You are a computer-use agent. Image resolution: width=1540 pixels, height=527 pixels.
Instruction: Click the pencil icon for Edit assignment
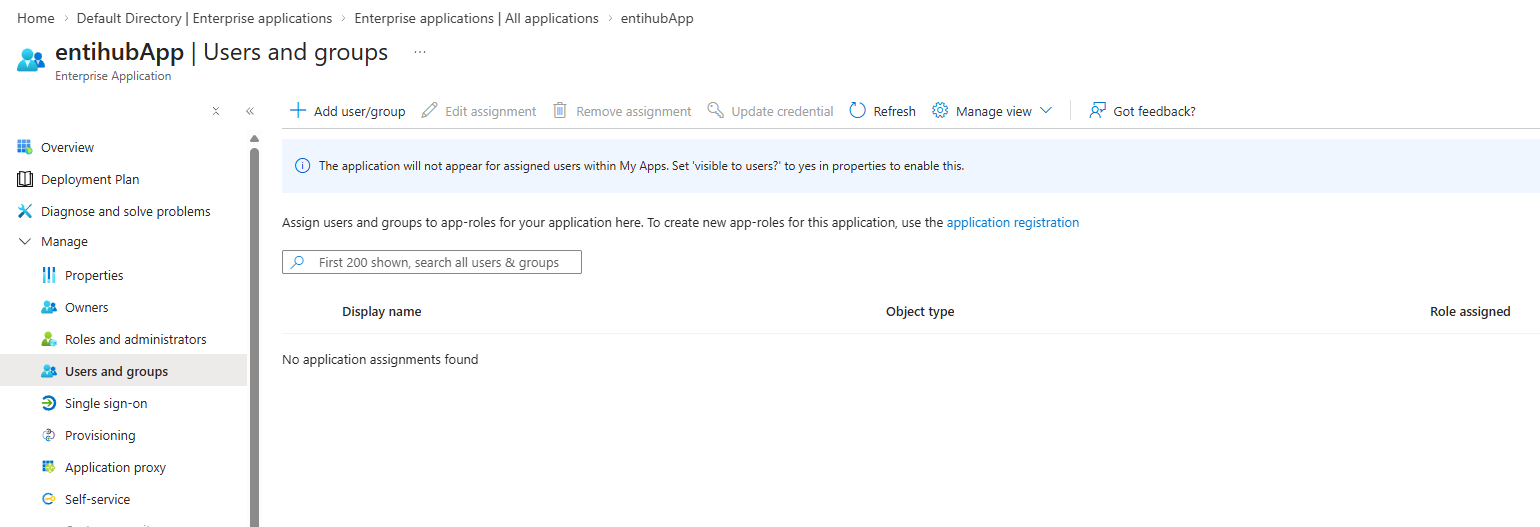click(x=429, y=110)
